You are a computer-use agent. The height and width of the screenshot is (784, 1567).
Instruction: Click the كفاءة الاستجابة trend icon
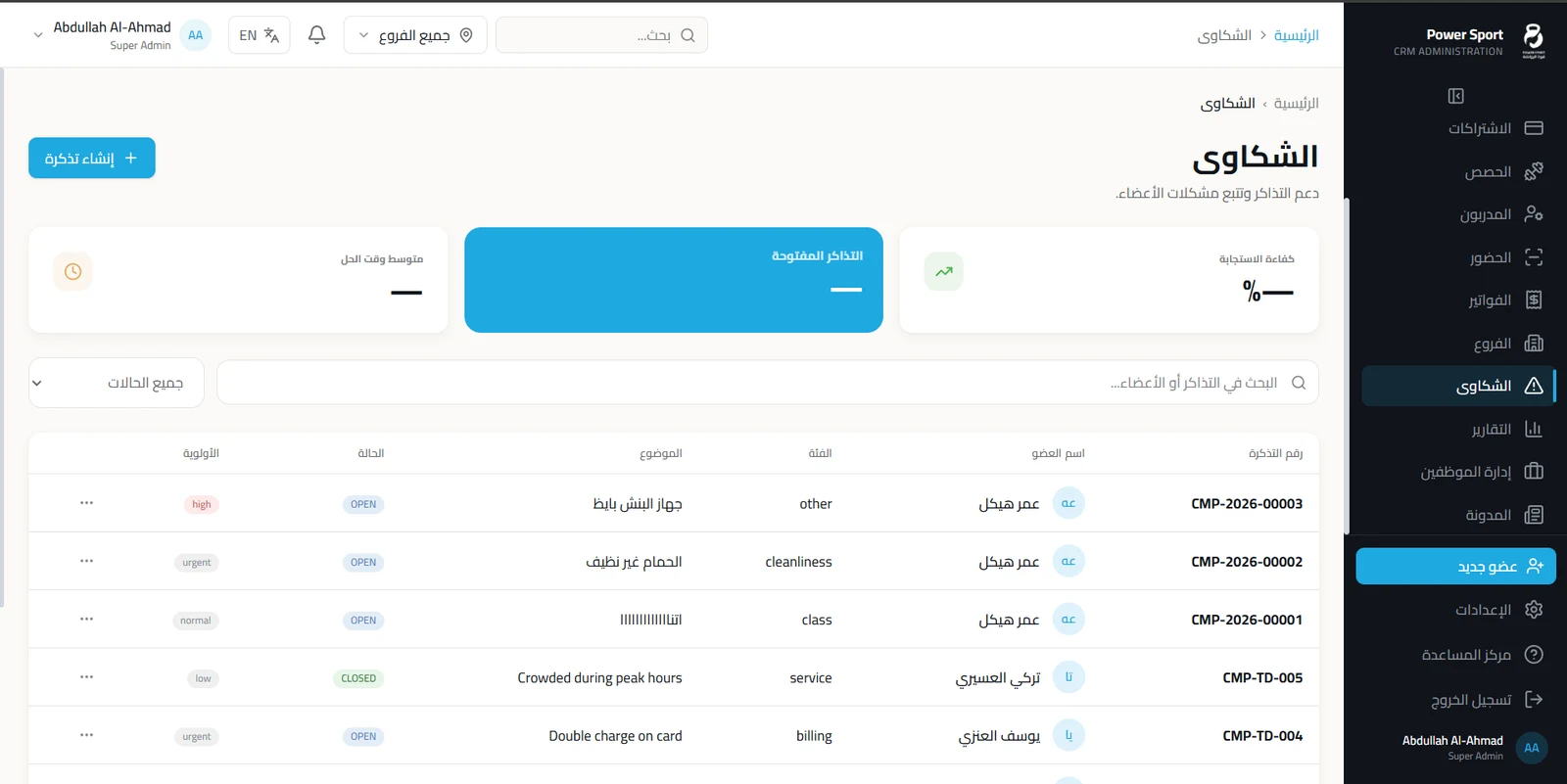pos(944,271)
